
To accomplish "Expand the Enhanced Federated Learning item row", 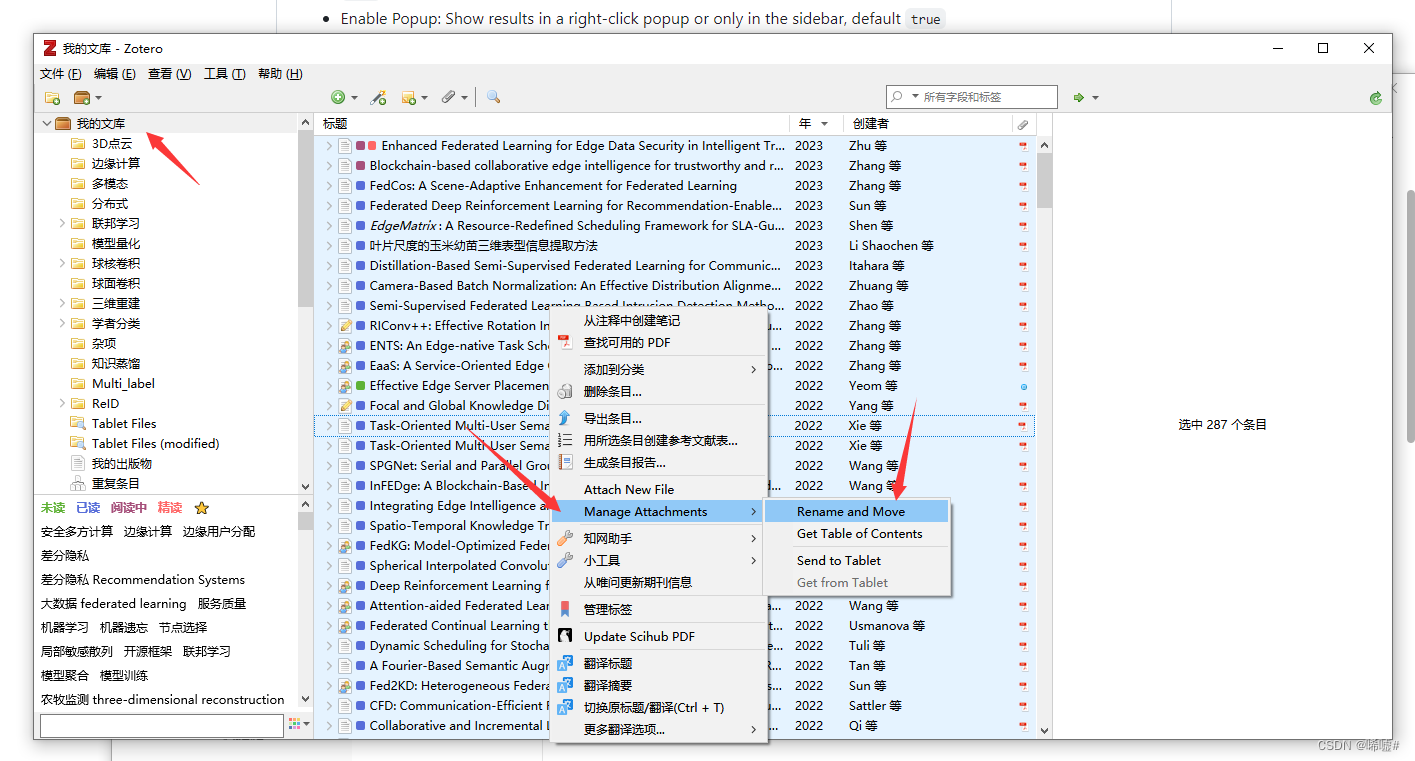I will [x=328, y=146].
